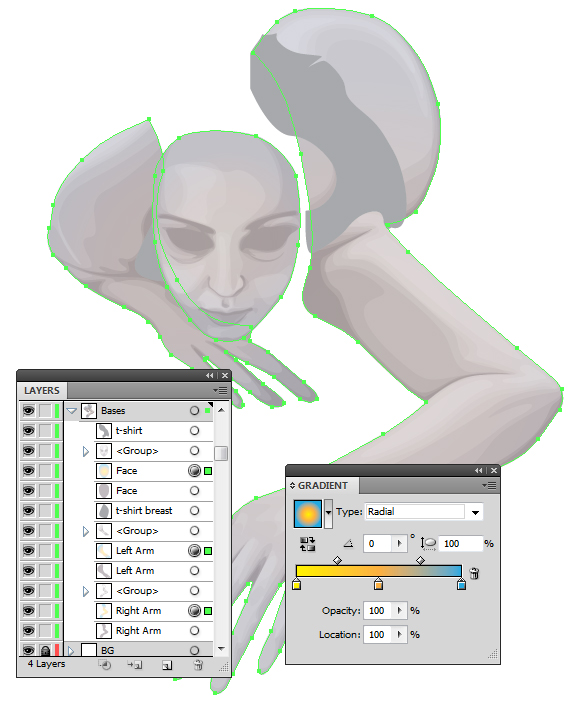This screenshot has height=714, width=574.
Task: Click the Reverse Gradient icon
Action: [x=307, y=544]
